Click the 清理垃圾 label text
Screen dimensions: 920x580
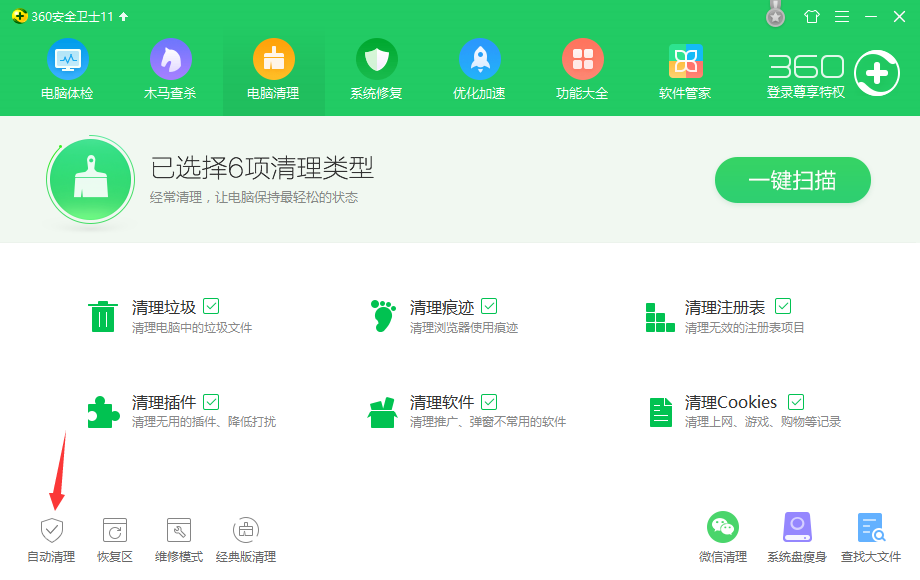164,307
